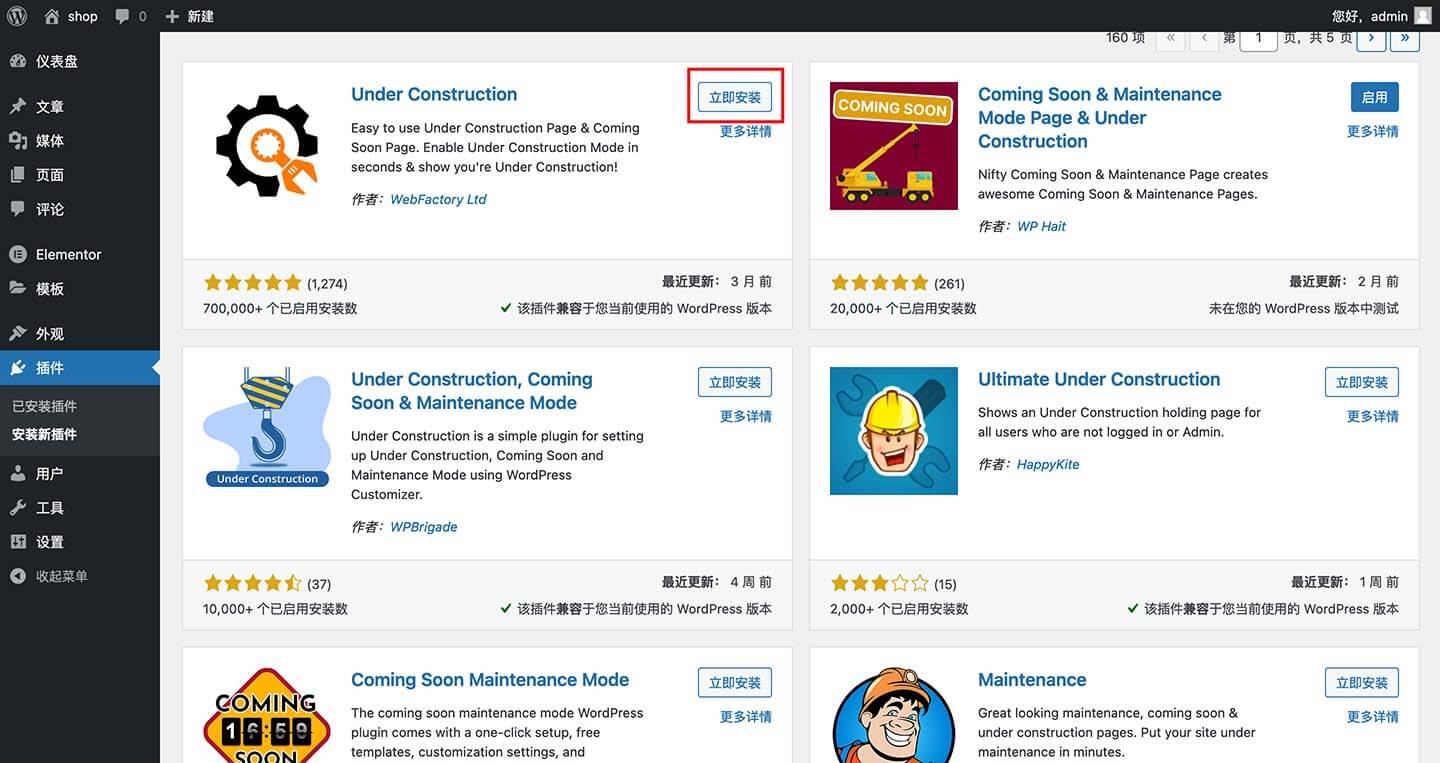Click the COMING SOON crane plugin thumbnail
The width and height of the screenshot is (1440, 763).
pyautogui.click(x=894, y=146)
